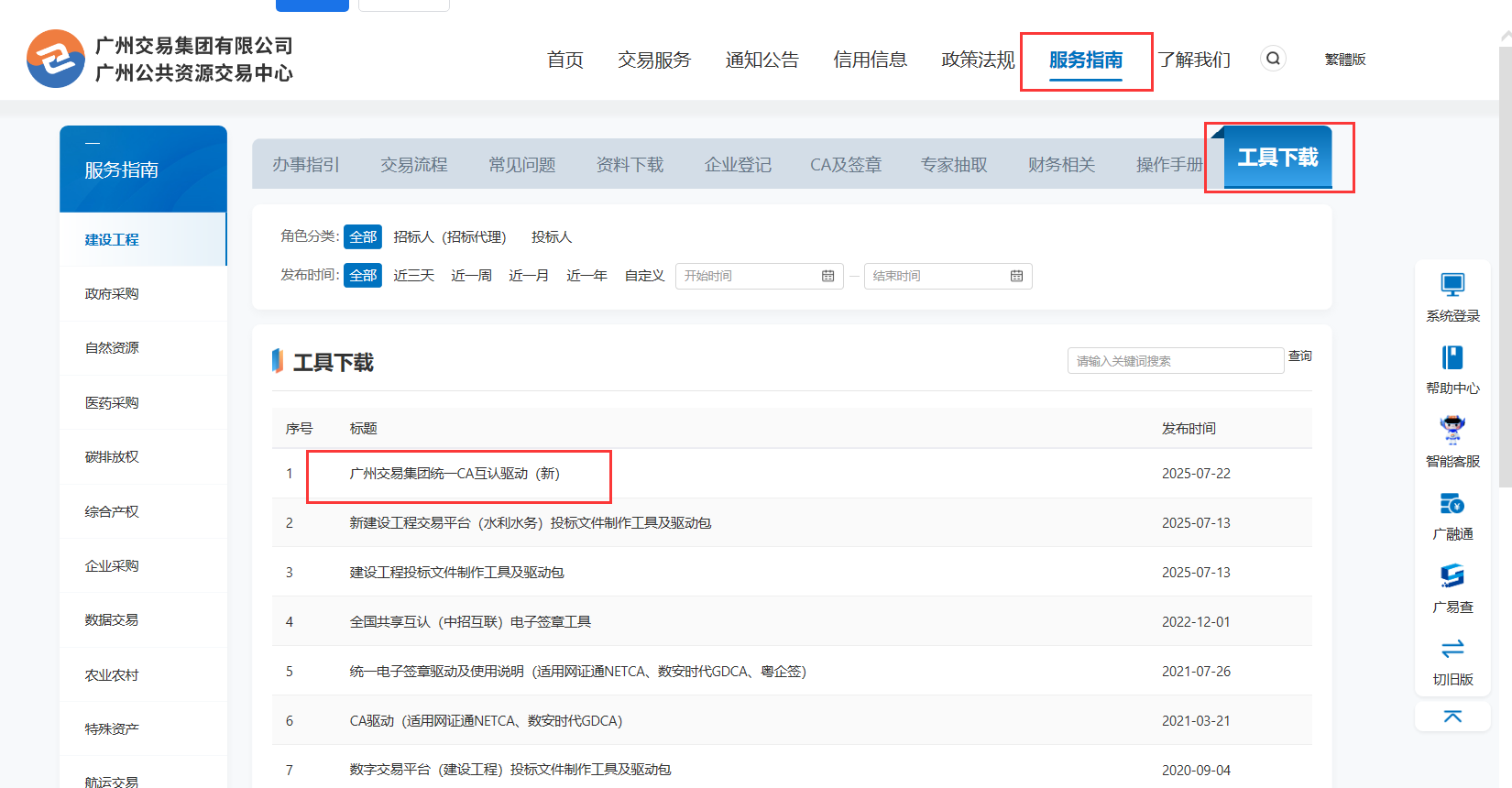Click the site logo in header
The width and height of the screenshot is (1512, 788).
pyautogui.click(x=56, y=59)
